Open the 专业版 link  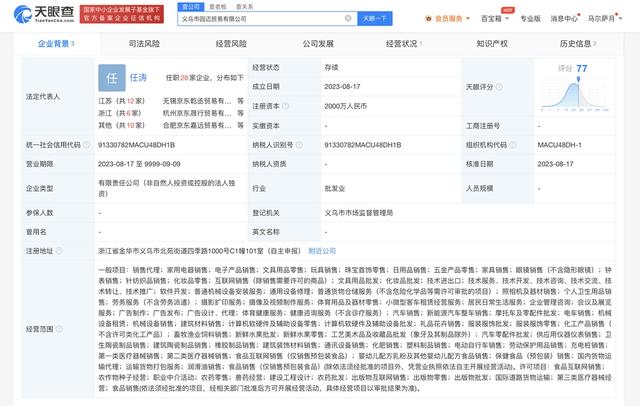tap(530, 18)
